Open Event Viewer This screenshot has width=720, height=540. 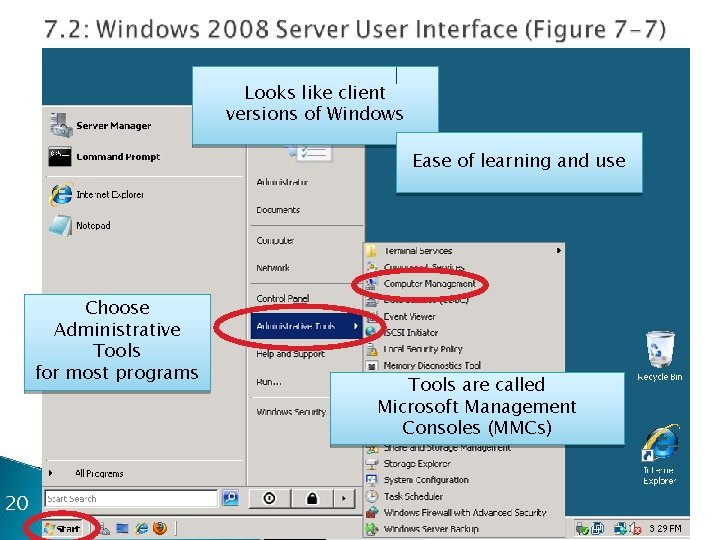pyautogui.click(x=409, y=316)
